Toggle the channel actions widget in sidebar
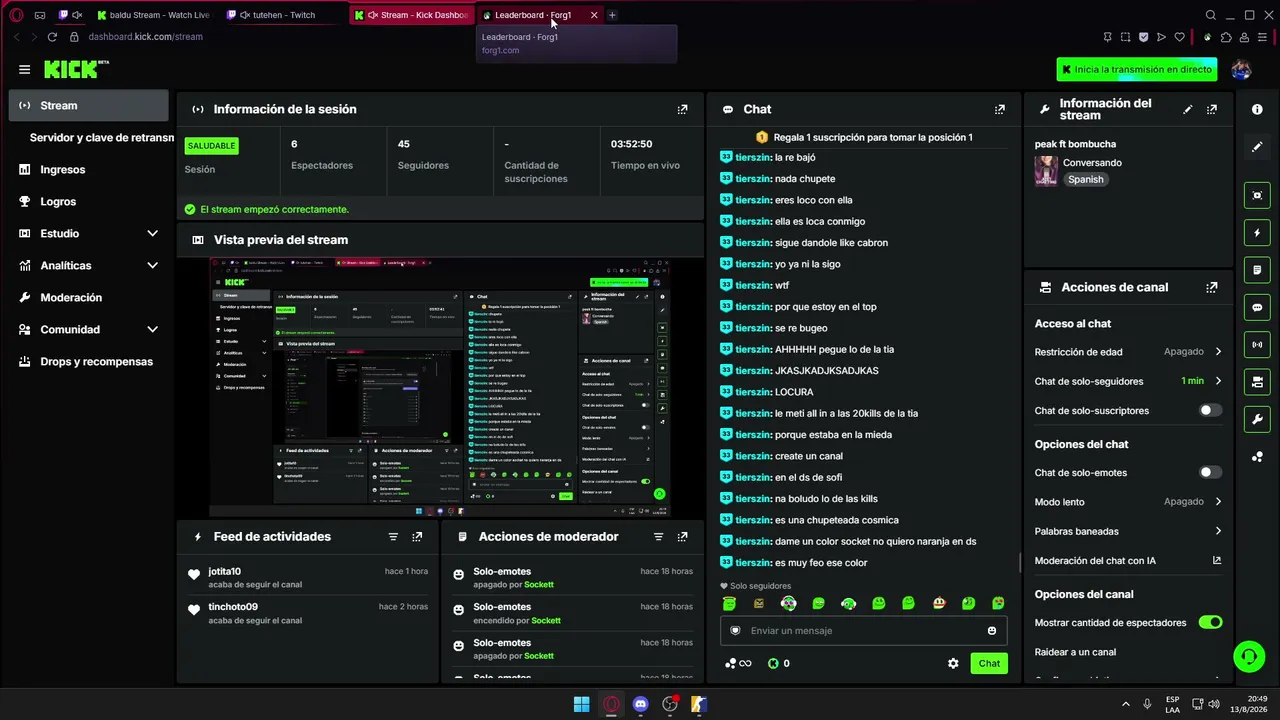The width and height of the screenshot is (1280, 720). (1257, 382)
